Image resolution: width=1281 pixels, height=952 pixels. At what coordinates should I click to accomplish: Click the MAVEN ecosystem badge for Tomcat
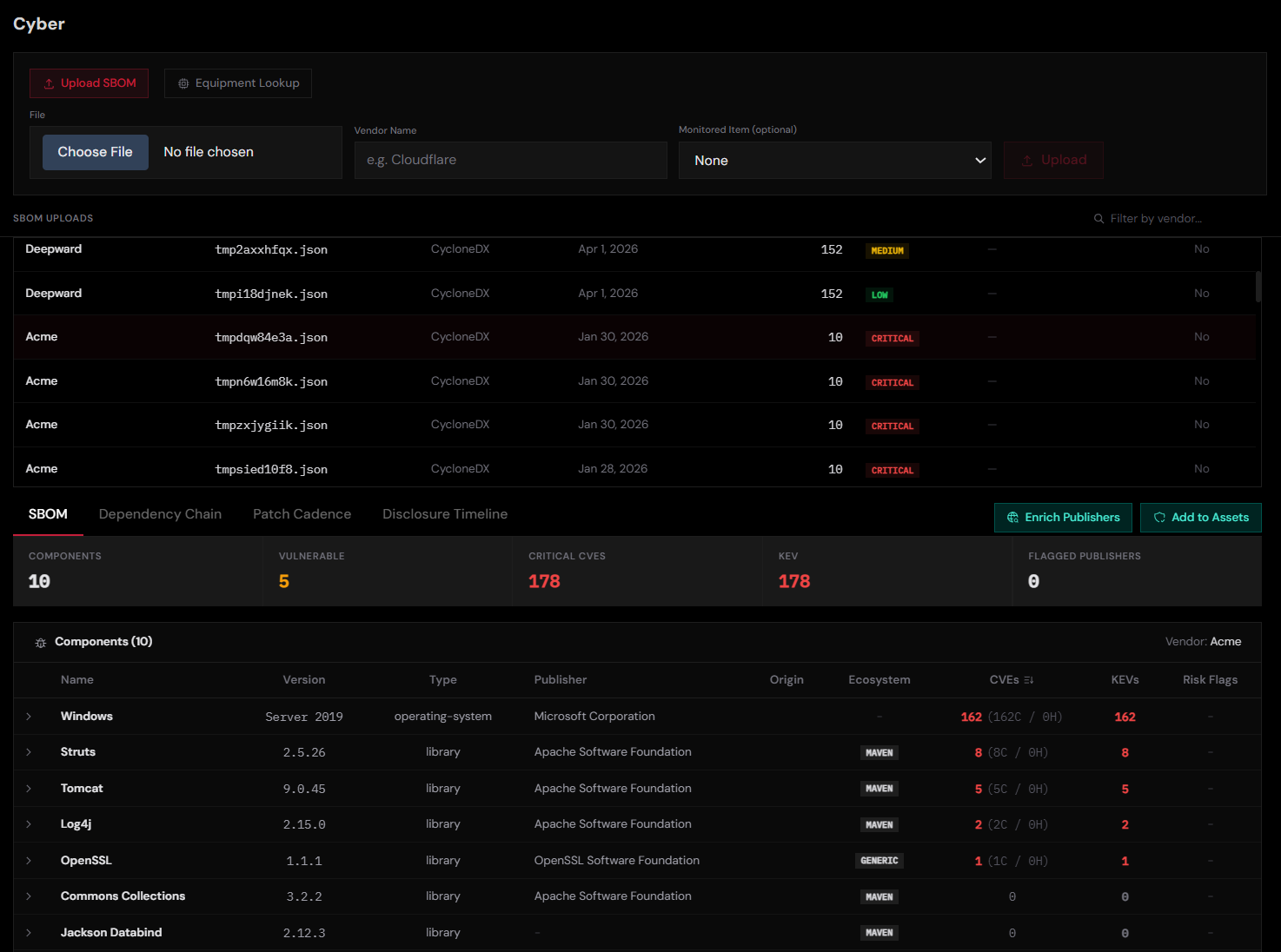pyautogui.click(x=879, y=788)
